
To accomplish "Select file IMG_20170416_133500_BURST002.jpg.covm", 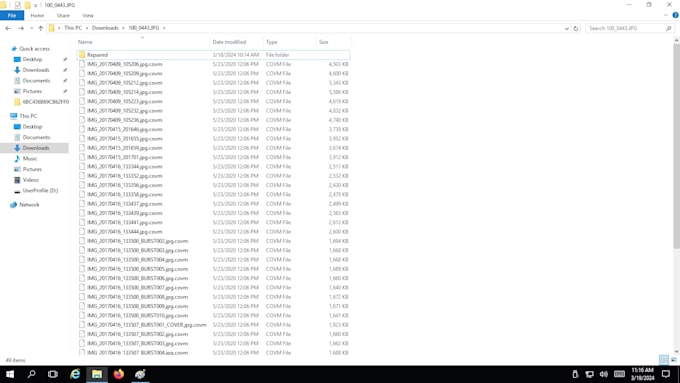I will click(214, 241).
